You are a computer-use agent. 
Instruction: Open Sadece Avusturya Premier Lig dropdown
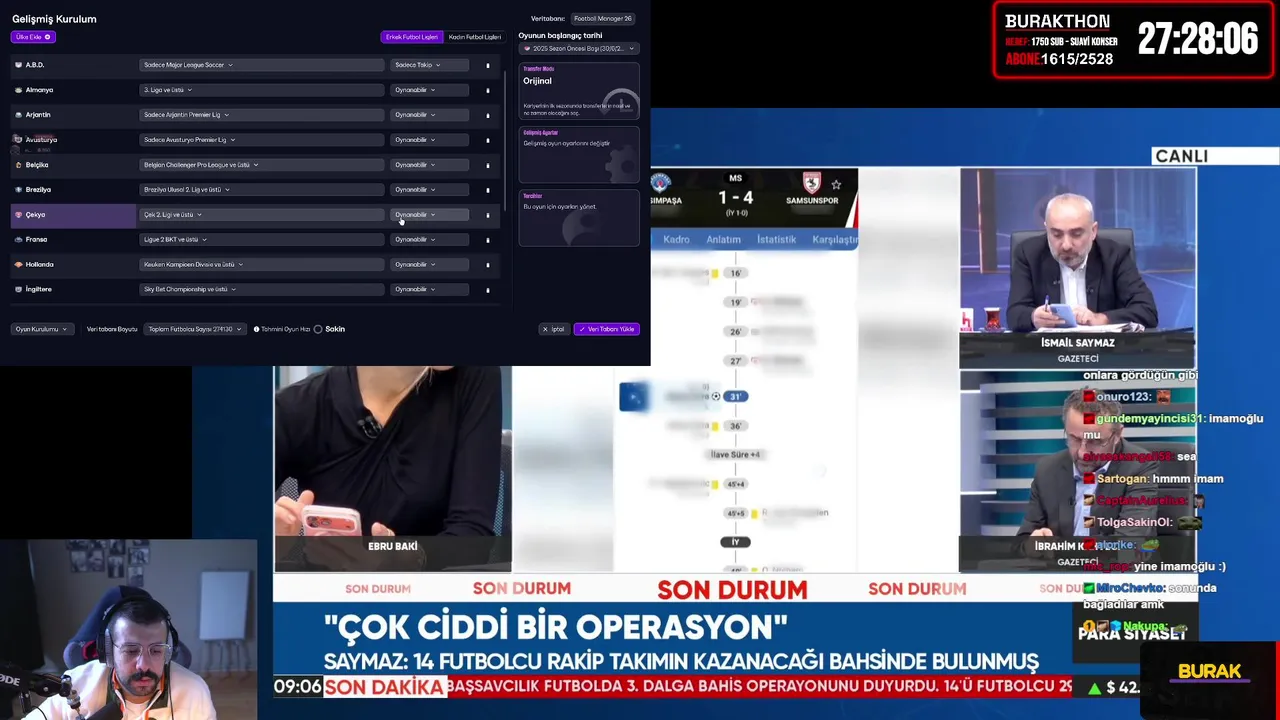260,140
